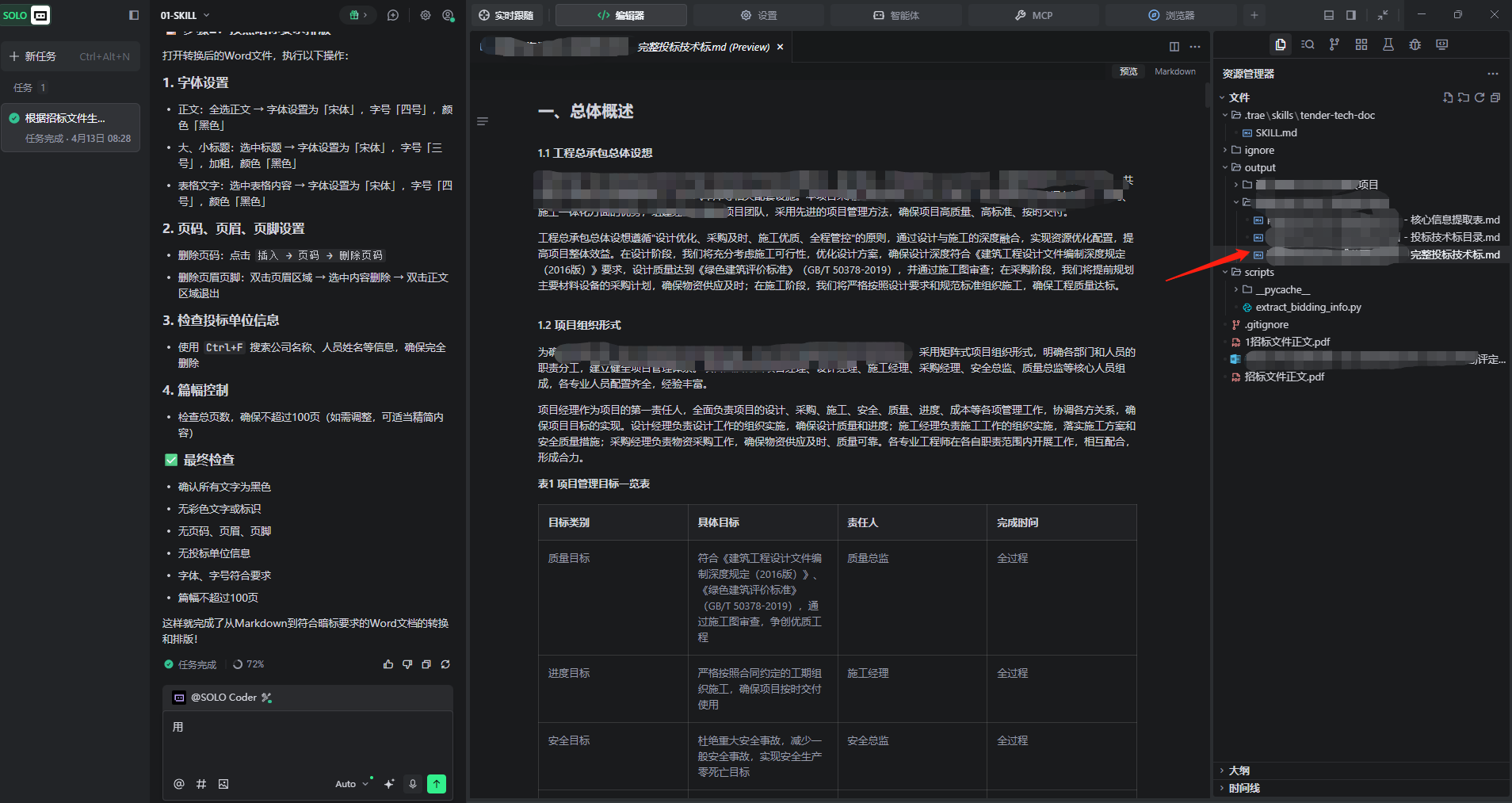1512x803 pixels.
Task: Send the message with green arrow button
Action: click(437, 784)
